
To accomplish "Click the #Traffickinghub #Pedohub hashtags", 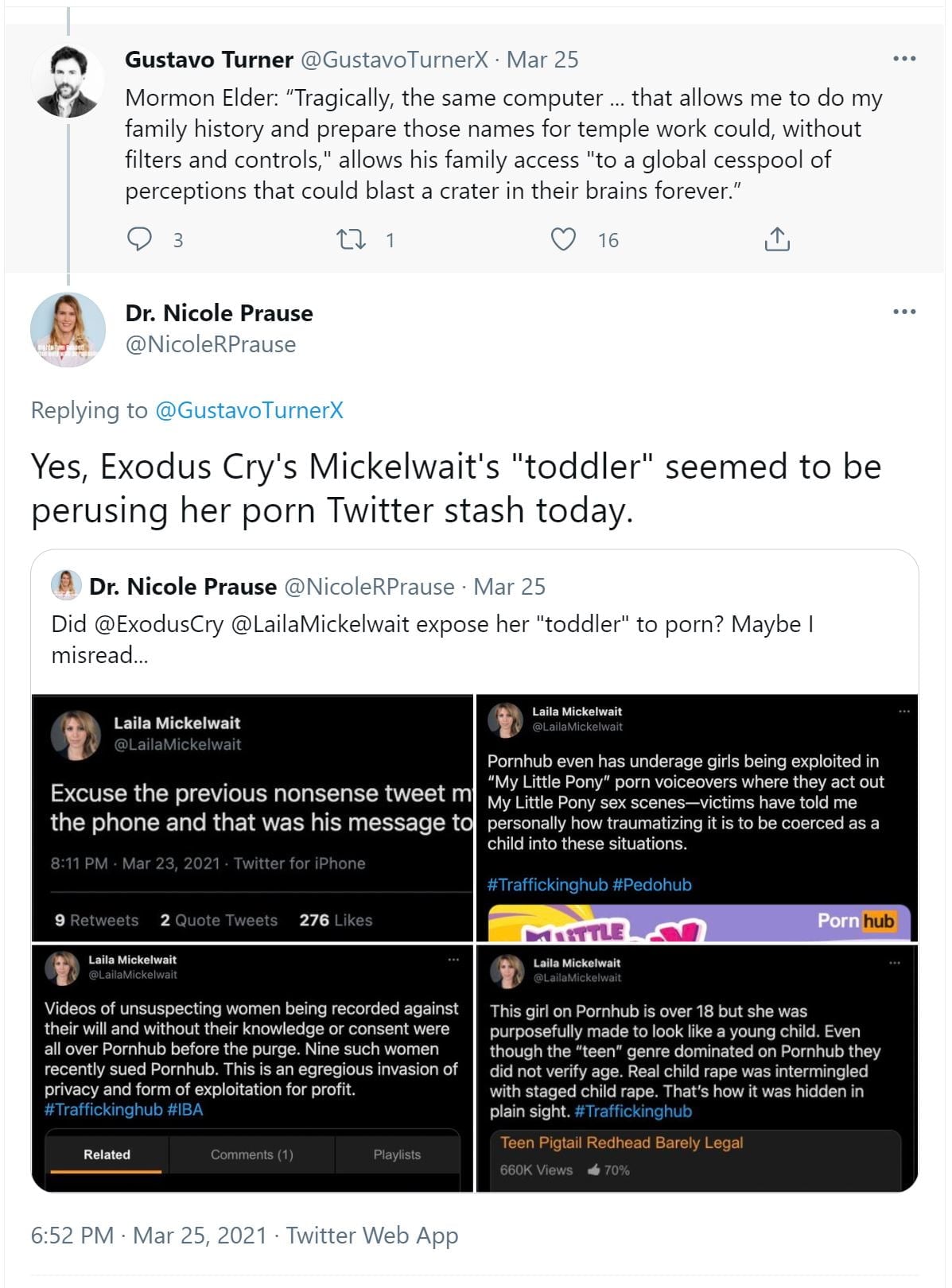I will click(589, 884).
